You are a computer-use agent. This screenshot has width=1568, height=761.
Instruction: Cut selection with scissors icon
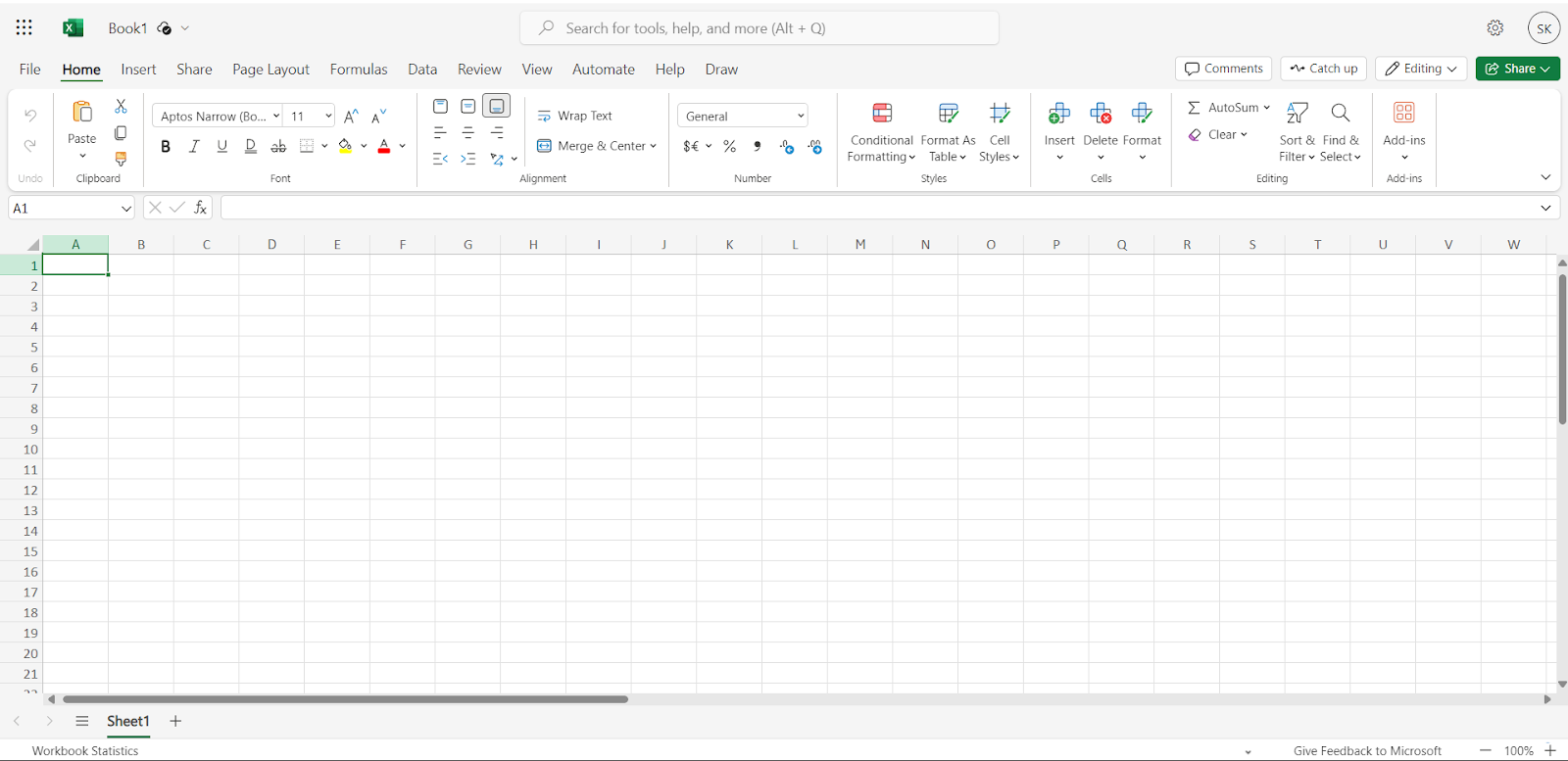[121, 106]
